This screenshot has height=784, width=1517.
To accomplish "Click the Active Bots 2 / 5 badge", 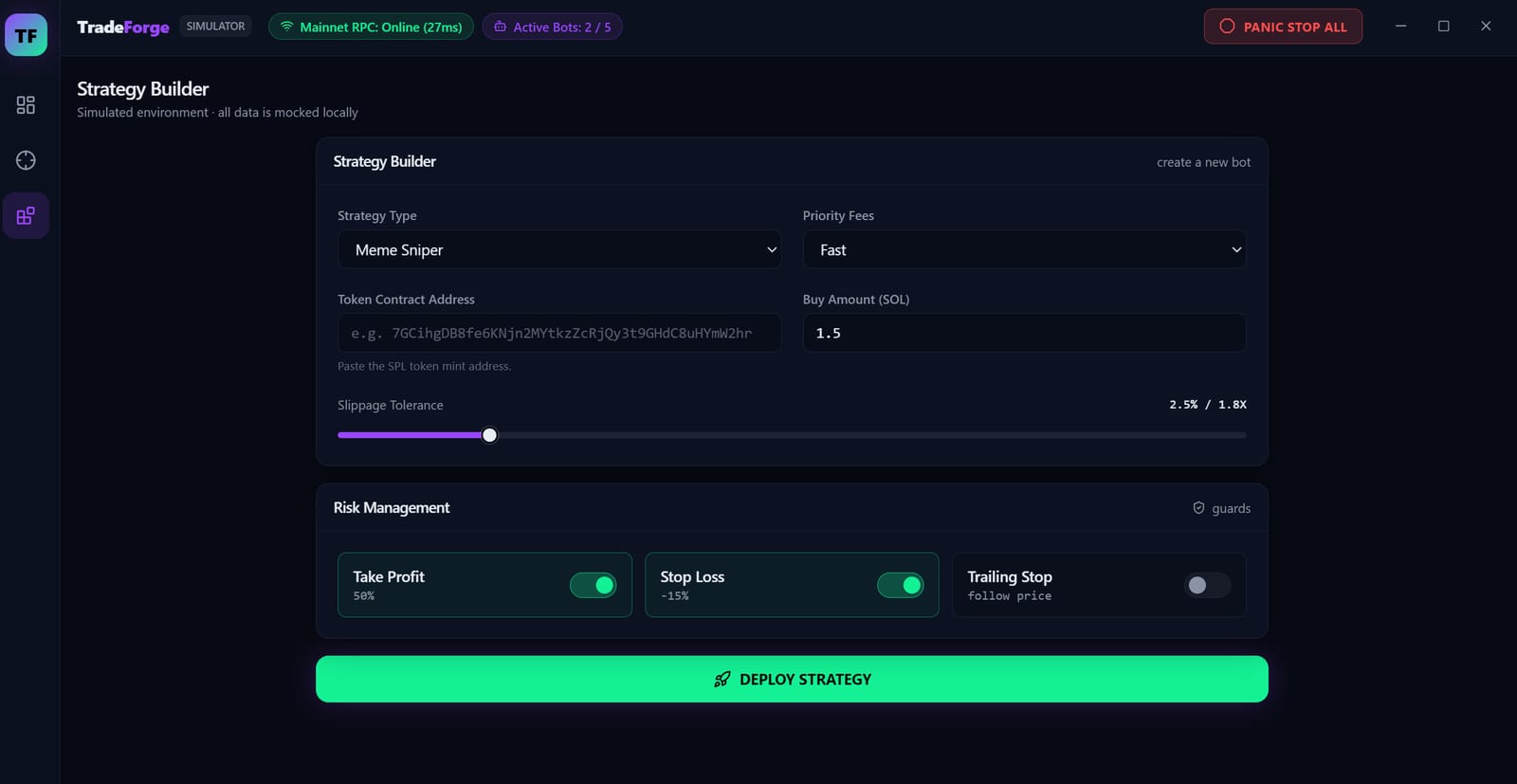I will (x=552, y=27).
